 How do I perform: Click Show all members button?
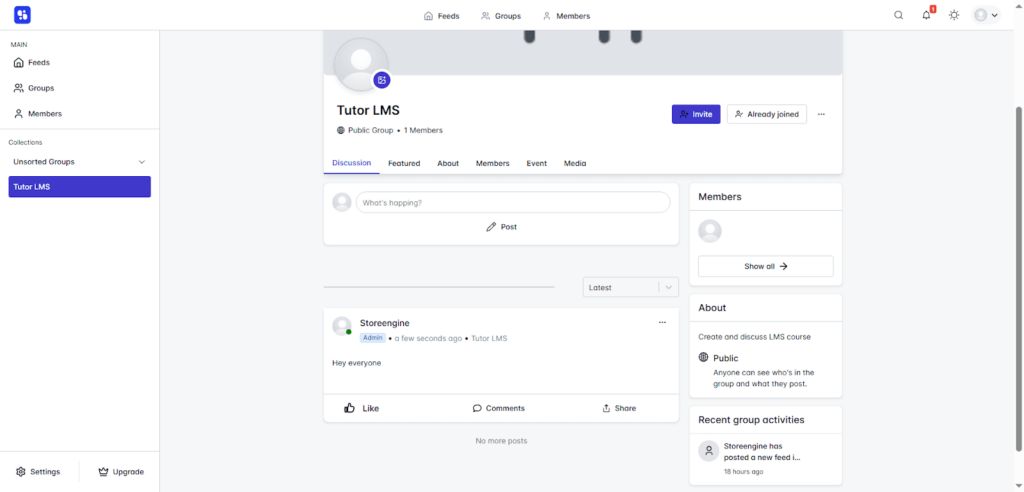click(765, 267)
